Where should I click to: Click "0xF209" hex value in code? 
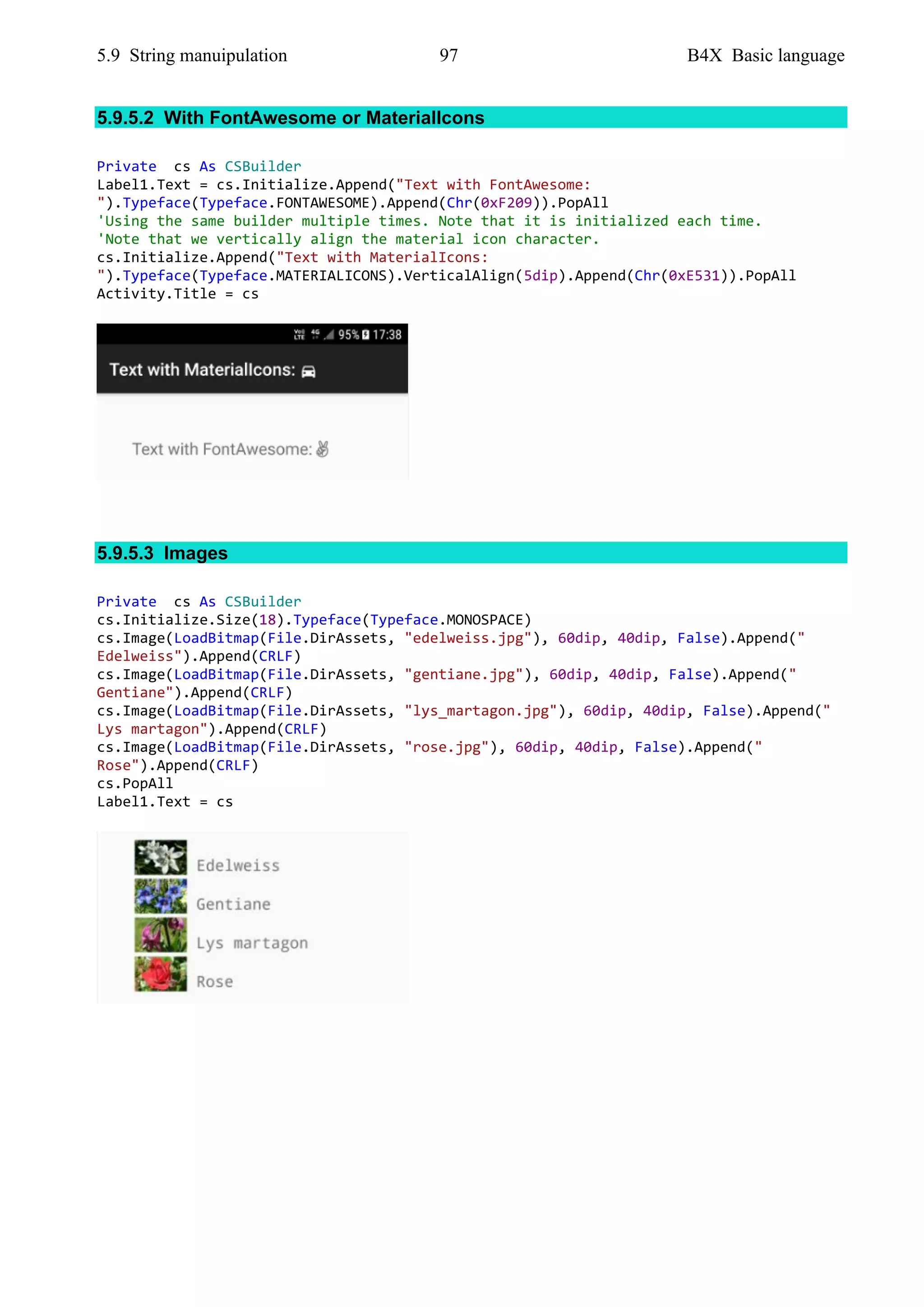(506, 203)
